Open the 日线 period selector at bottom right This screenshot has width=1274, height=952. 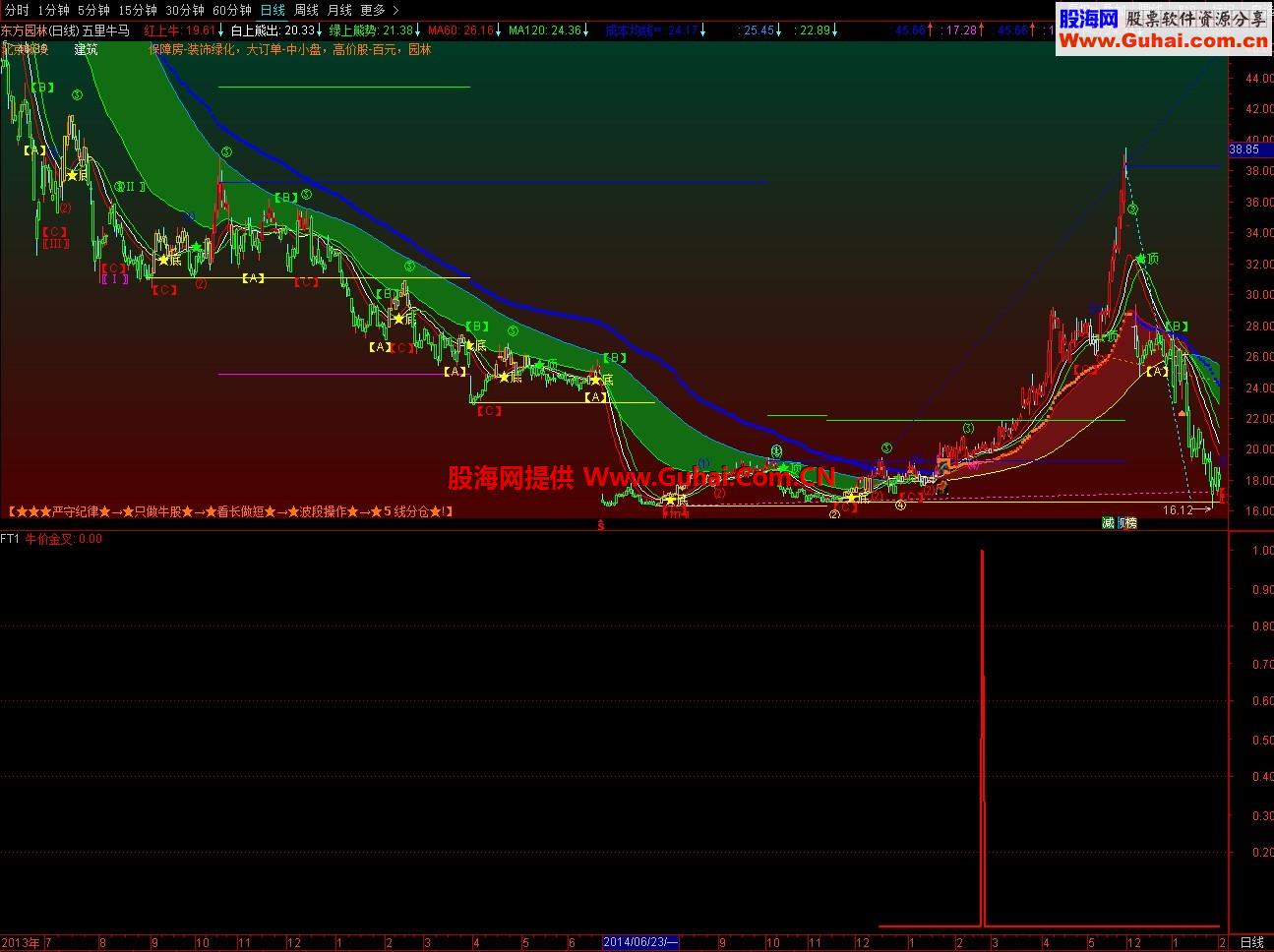pyautogui.click(x=1250, y=942)
